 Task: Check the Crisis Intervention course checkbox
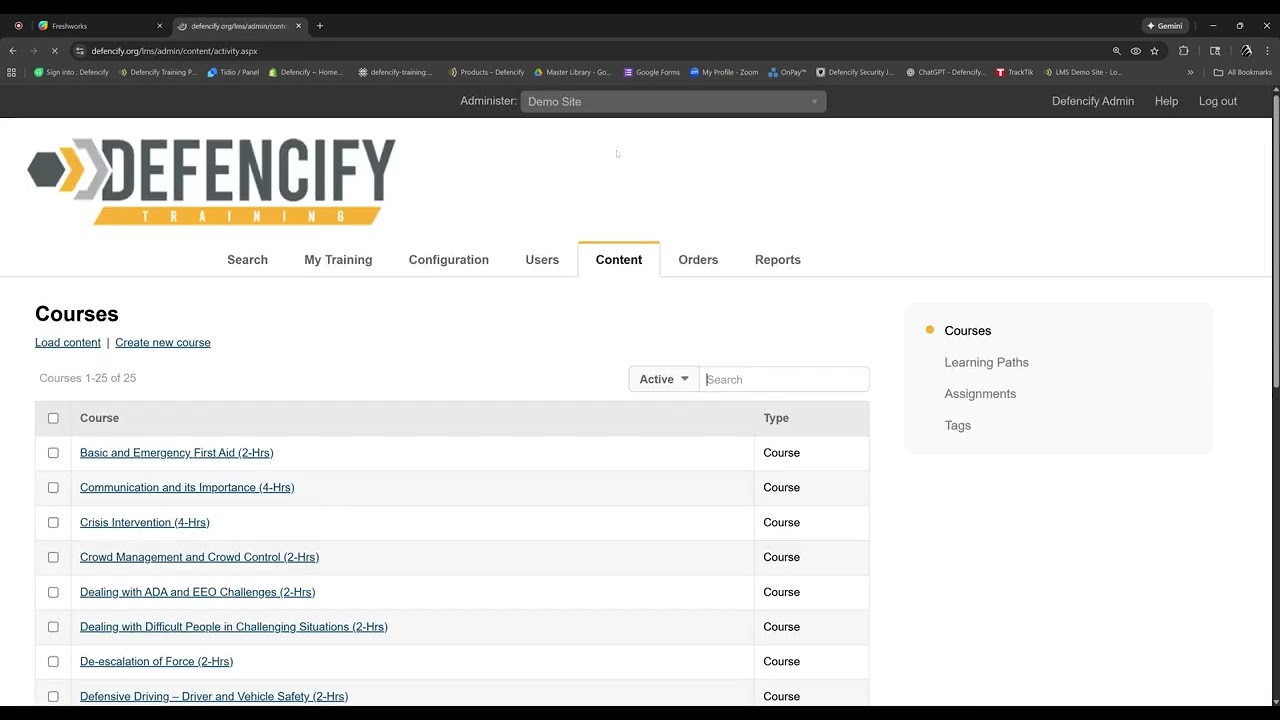(53, 522)
